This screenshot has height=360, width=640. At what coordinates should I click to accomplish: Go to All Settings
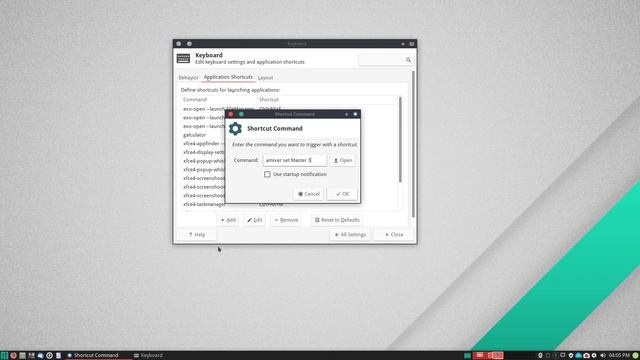350,235
